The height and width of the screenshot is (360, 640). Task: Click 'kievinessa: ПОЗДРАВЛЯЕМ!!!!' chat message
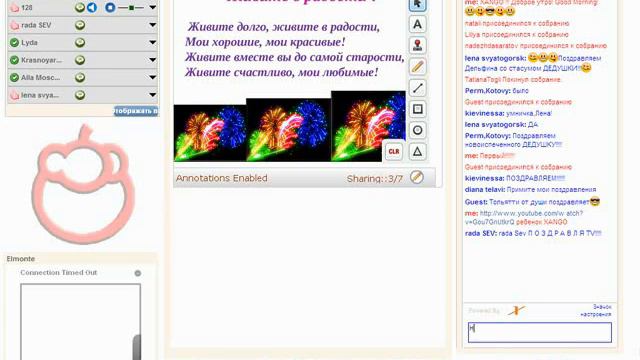coord(515,178)
